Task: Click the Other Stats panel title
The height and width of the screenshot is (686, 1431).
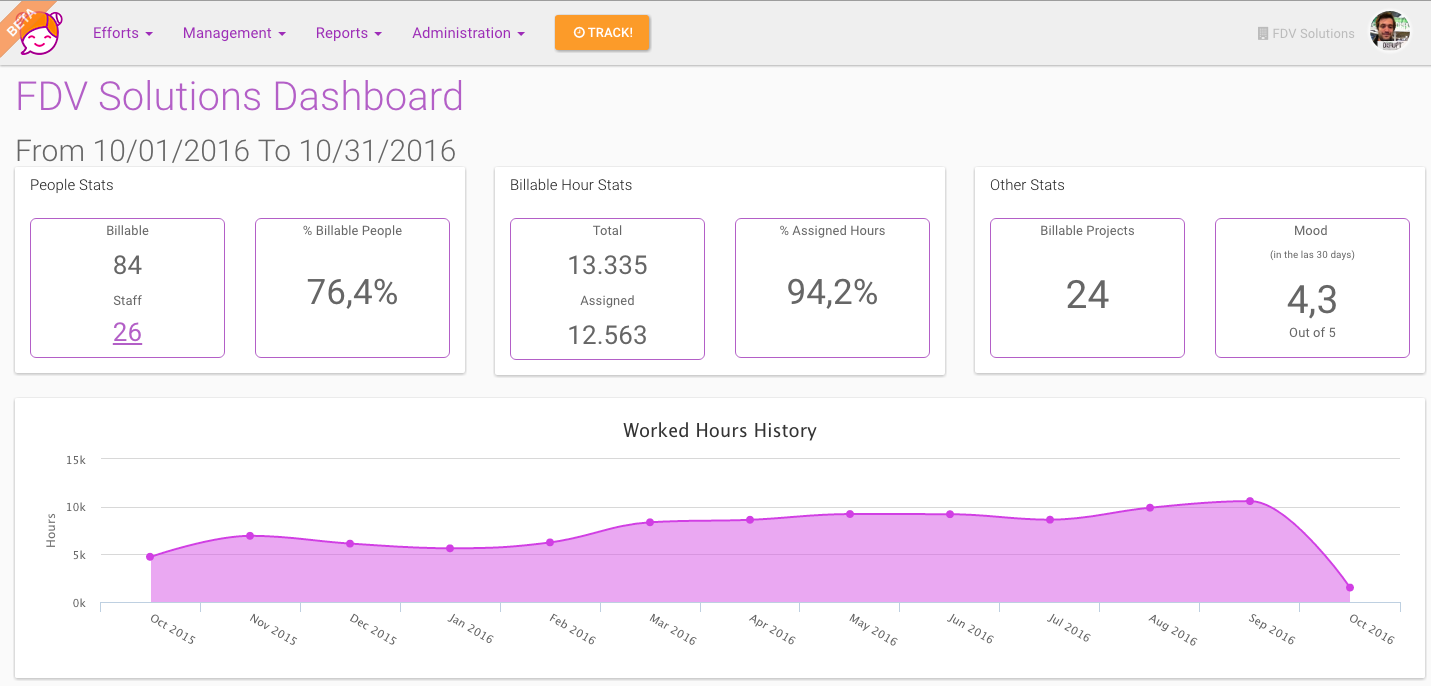Action: (1027, 185)
